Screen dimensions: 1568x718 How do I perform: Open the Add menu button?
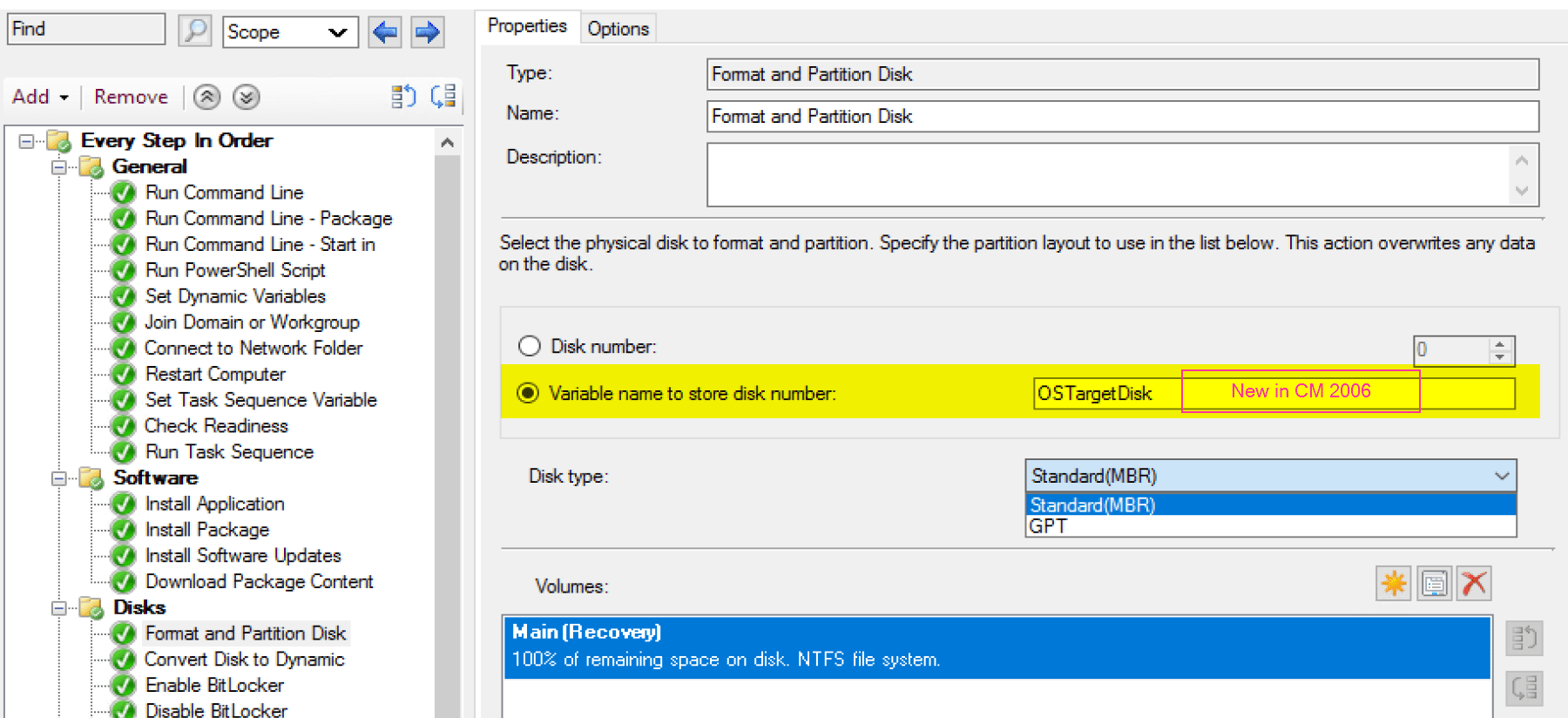pyautogui.click(x=40, y=97)
